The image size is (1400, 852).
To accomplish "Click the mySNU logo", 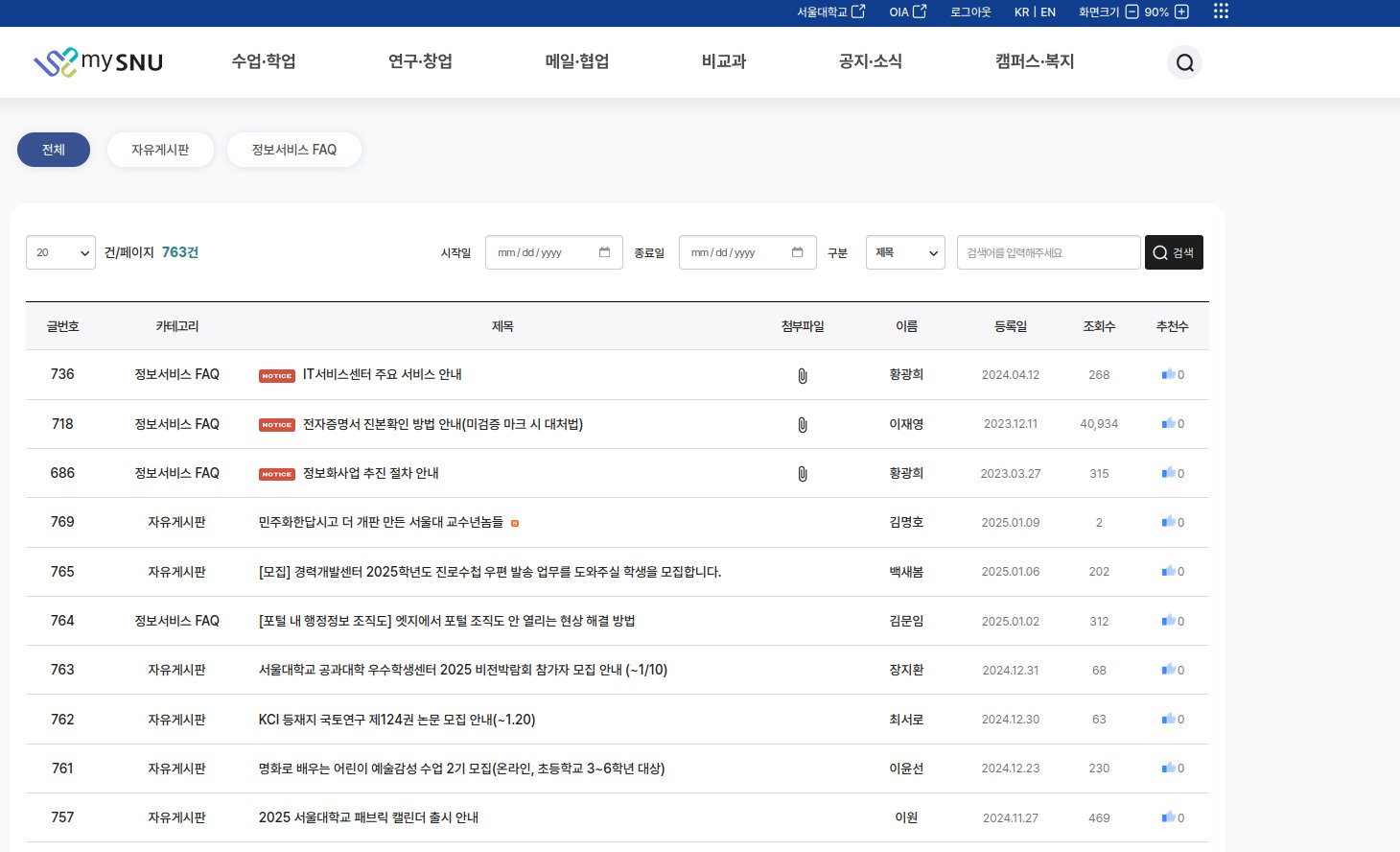I will pos(98,62).
